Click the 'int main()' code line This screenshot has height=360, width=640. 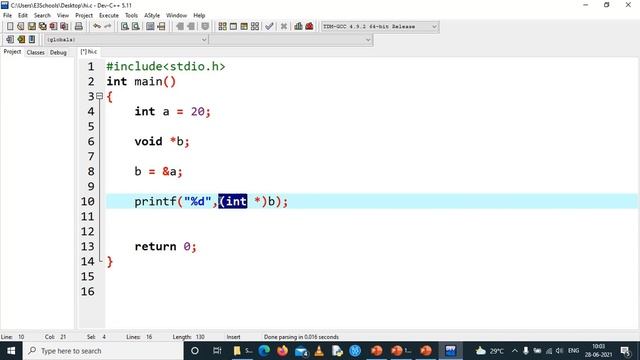141,82
